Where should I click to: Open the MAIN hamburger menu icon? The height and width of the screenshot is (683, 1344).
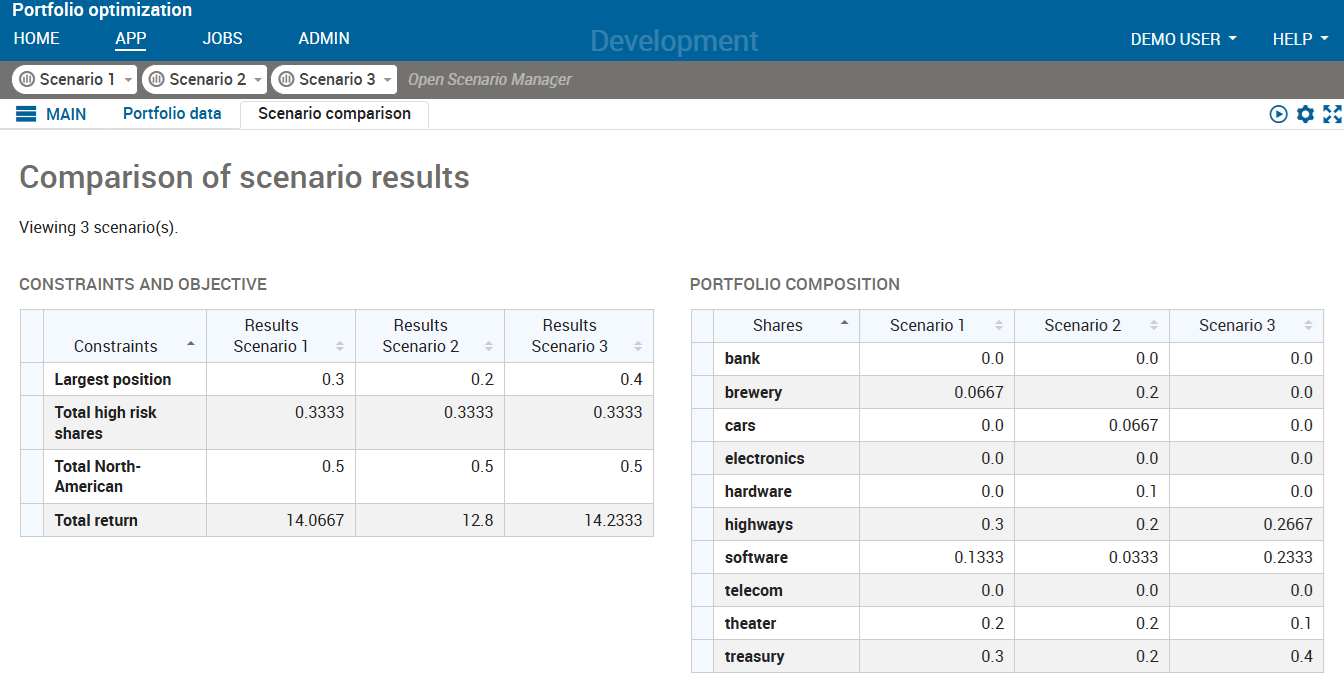[x=24, y=113]
